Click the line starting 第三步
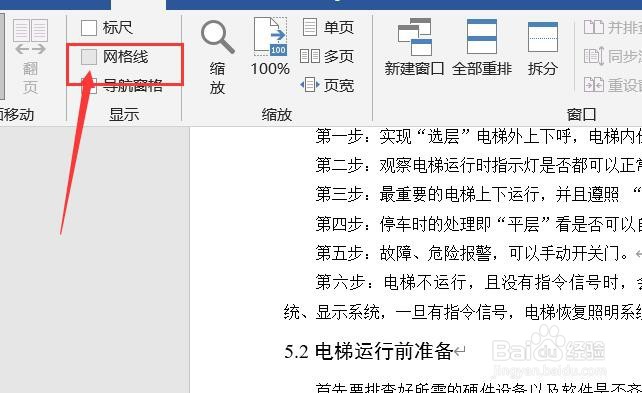The image size is (642, 393). pyautogui.click(x=478, y=194)
